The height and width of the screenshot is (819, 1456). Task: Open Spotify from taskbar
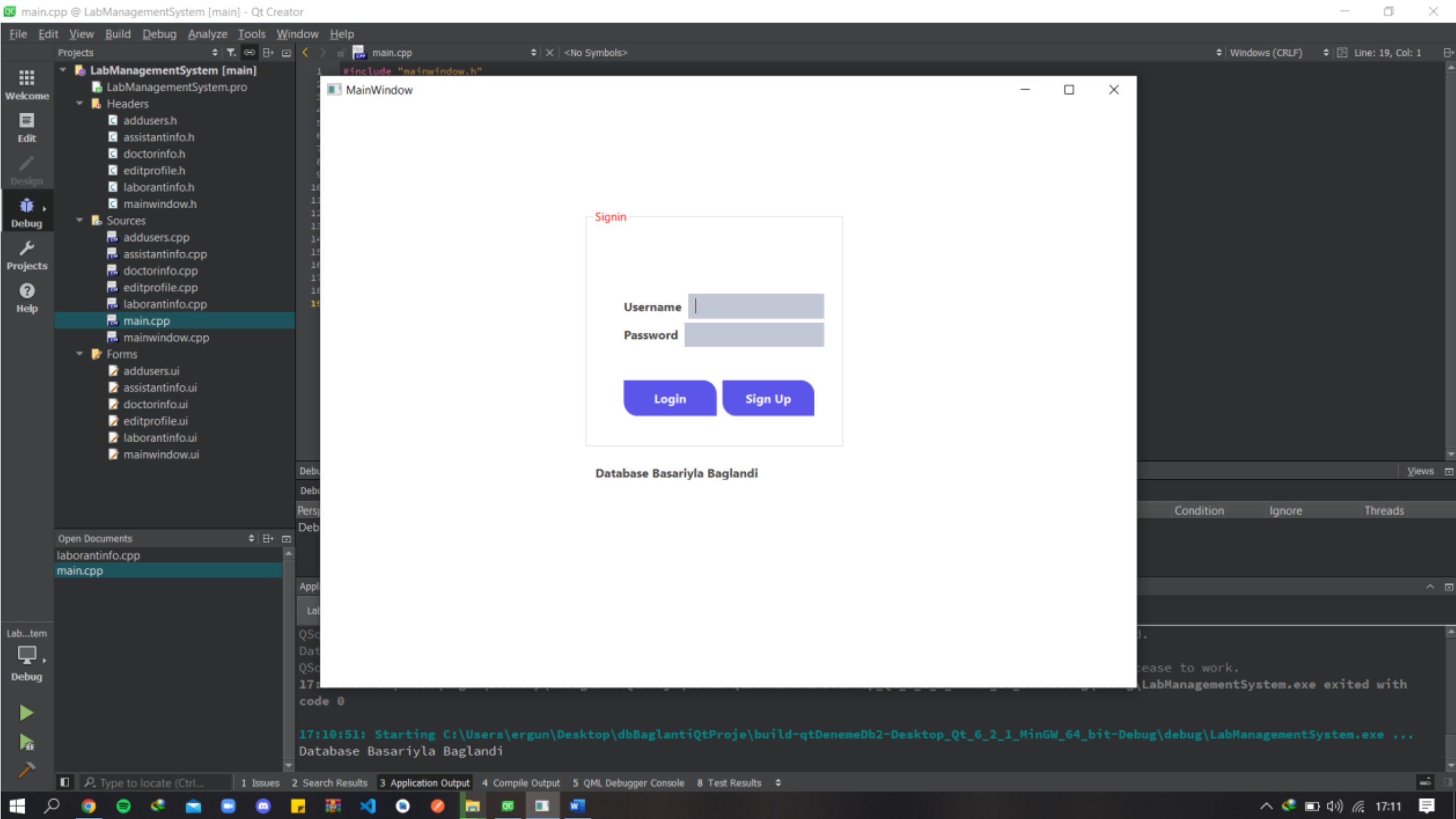click(123, 806)
